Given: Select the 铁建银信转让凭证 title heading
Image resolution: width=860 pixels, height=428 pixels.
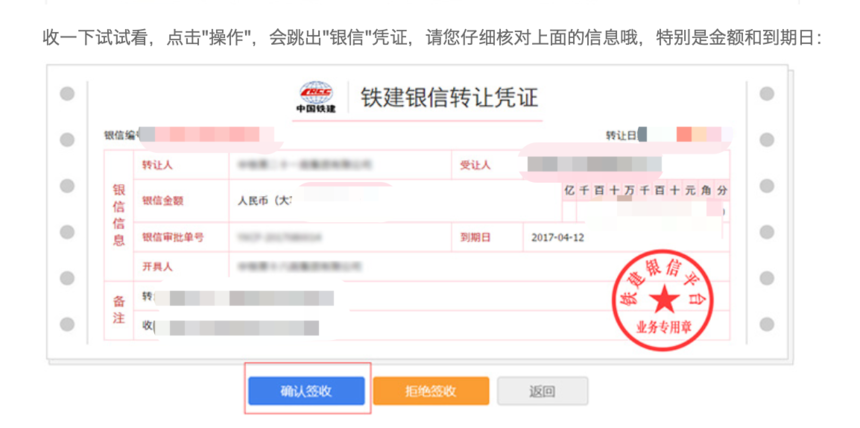Looking at the screenshot, I should click(449, 97).
